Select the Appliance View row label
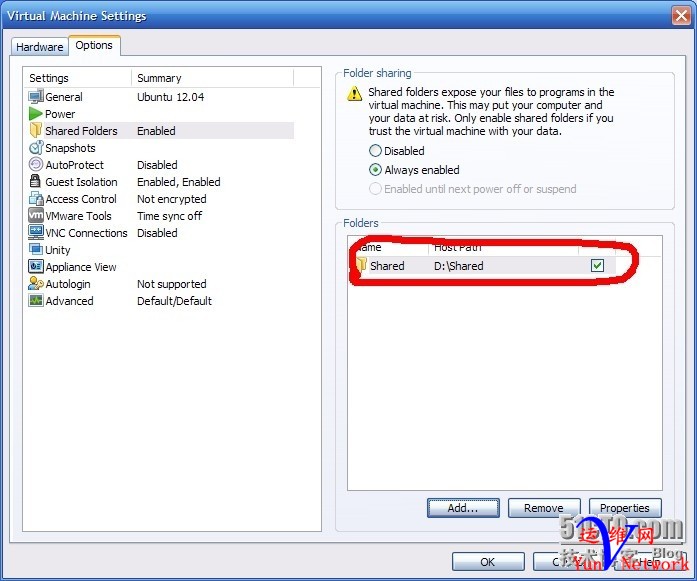The height and width of the screenshot is (581, 697). 81,267
